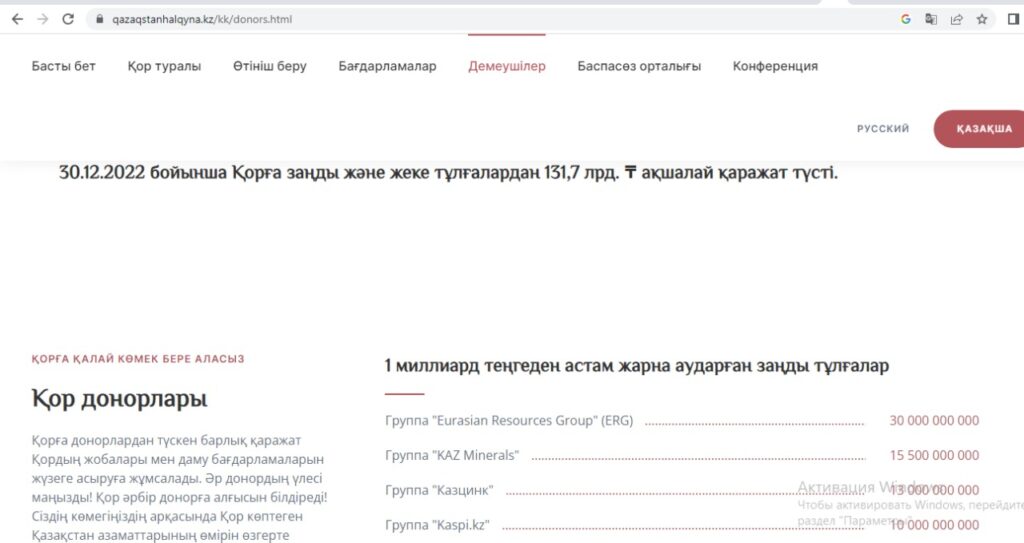
Task: Open the Баспасөз орталығы menu item
Action: point(639,66)
